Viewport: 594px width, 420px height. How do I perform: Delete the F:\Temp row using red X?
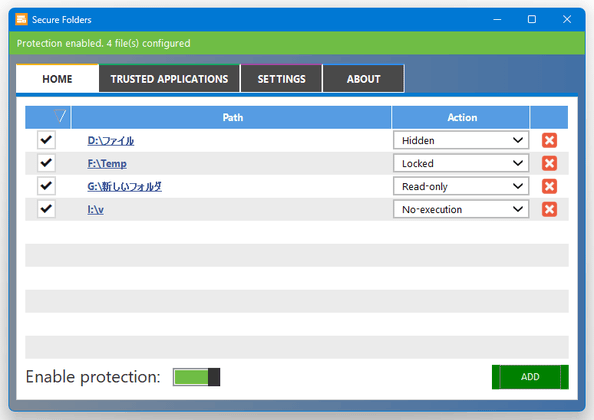click(x=549, y=163)
